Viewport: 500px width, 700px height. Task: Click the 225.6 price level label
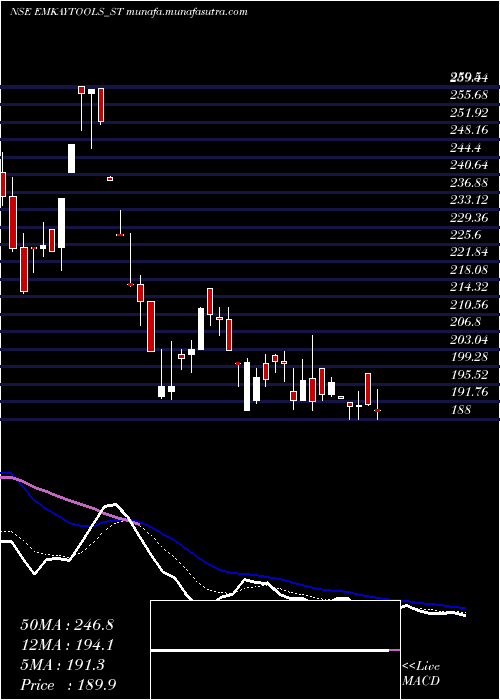pos(465,235)
